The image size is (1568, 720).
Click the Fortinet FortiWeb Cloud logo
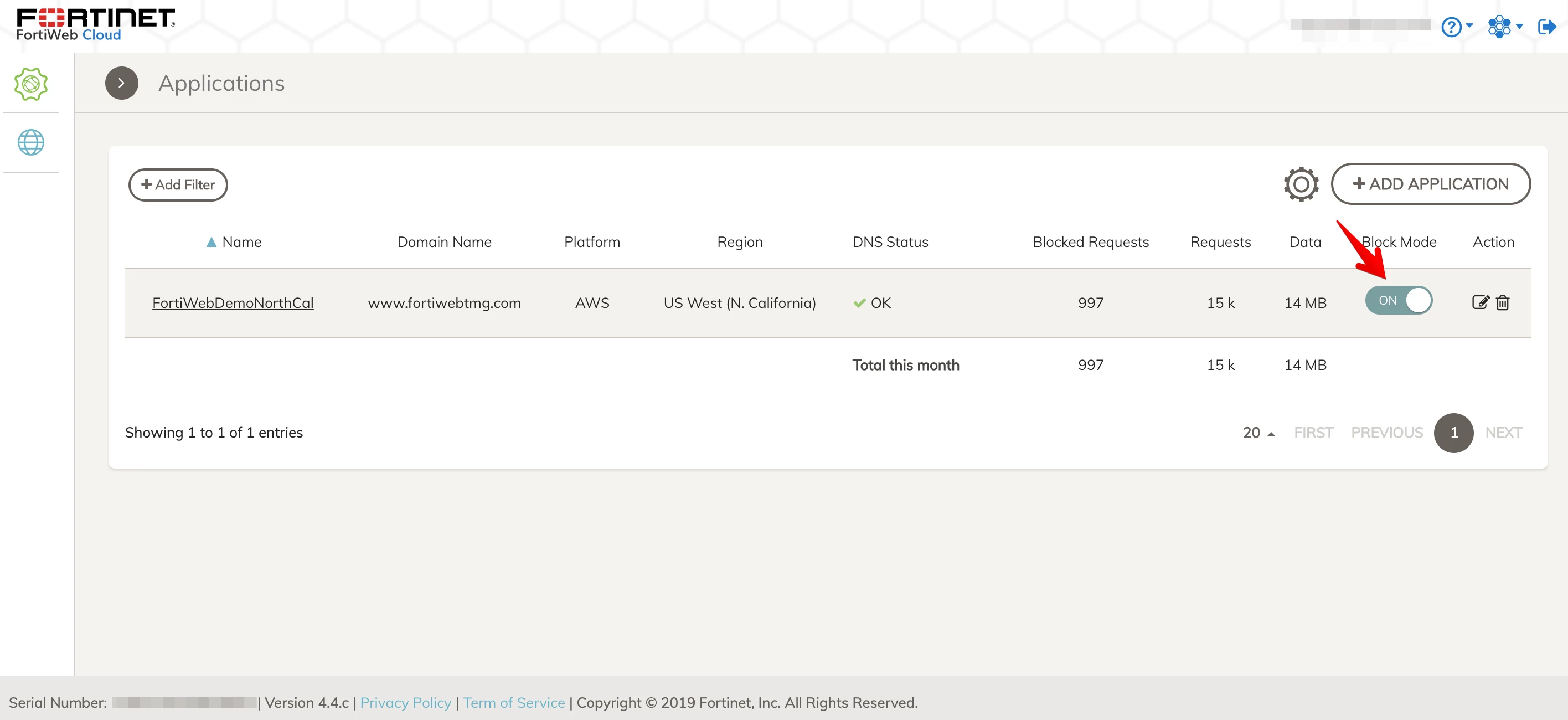point(96,25)
